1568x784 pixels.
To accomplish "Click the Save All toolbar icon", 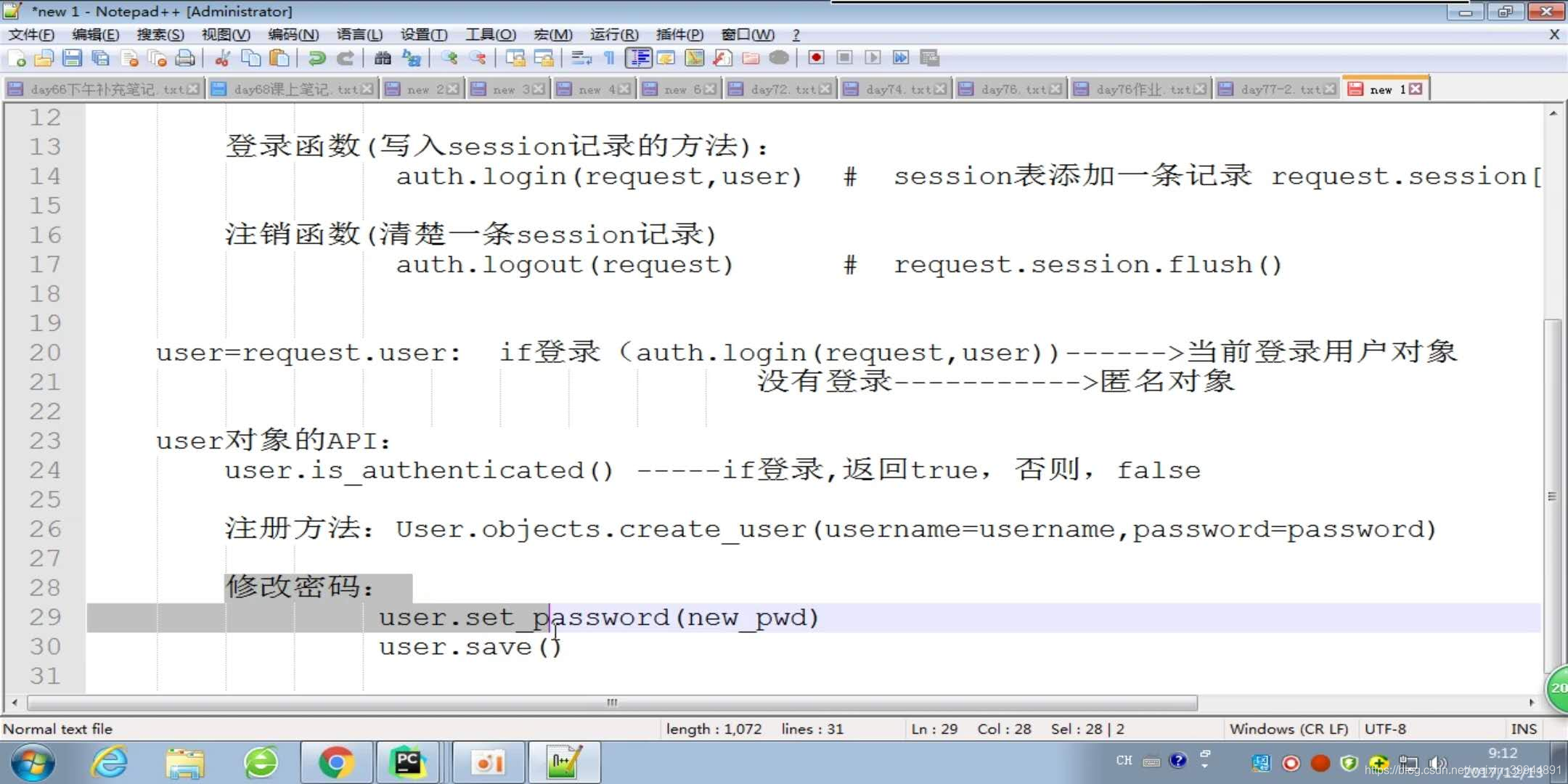I will click(100, 58).
